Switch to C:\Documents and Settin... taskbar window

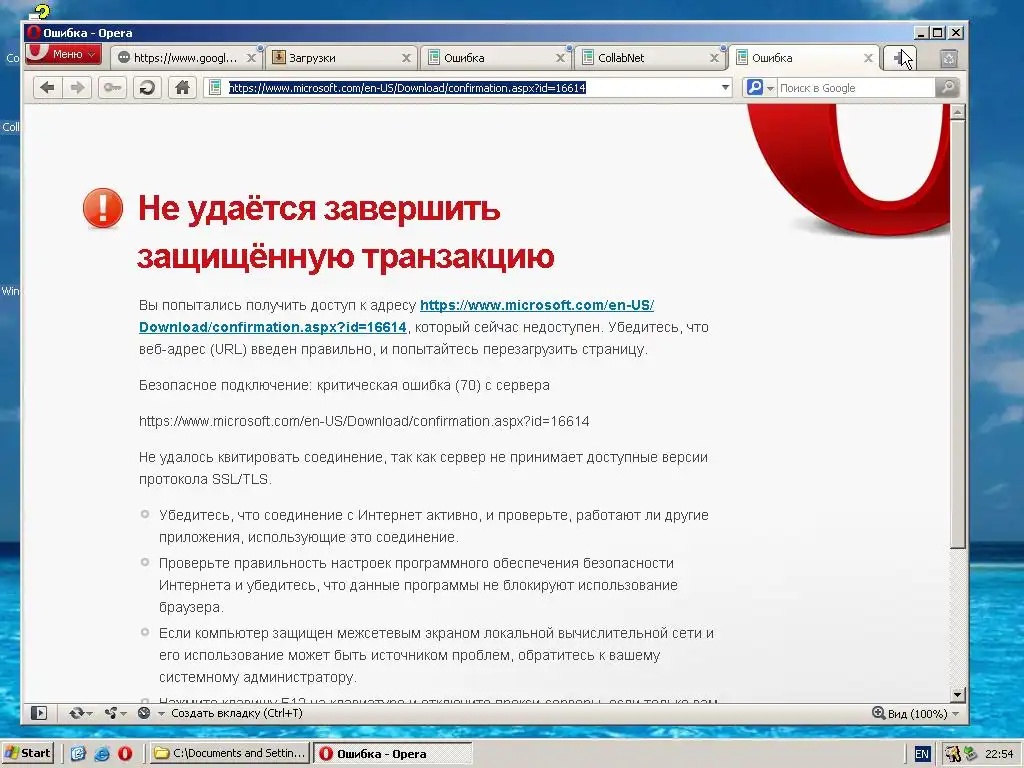coord(229,753)
